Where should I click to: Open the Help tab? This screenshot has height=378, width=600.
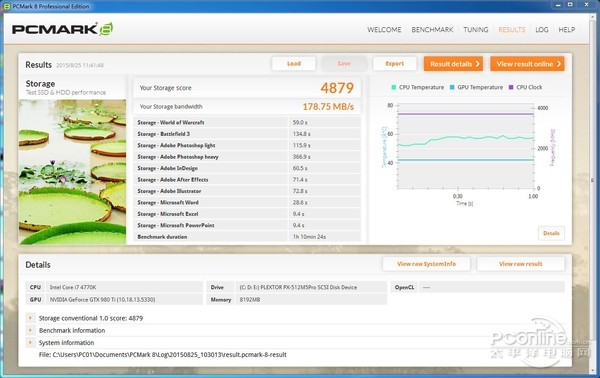pos(567,30)
